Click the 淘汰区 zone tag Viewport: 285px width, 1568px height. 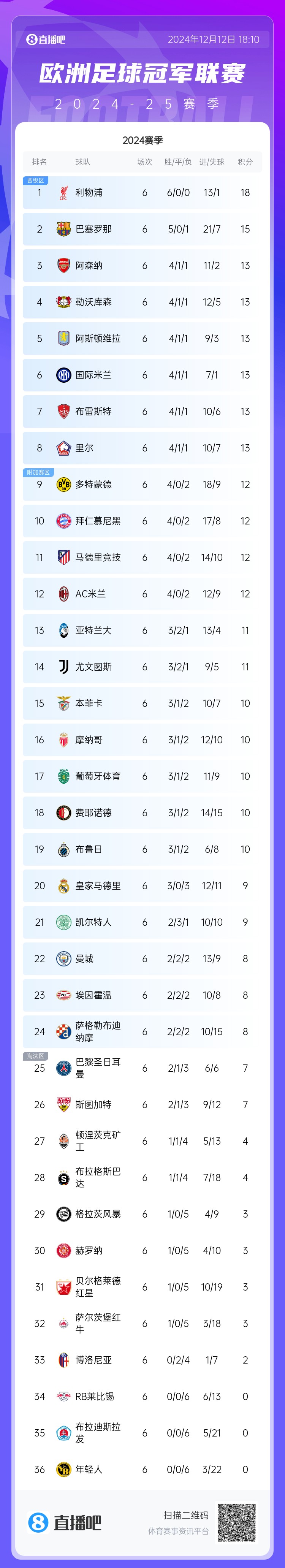36,1056
